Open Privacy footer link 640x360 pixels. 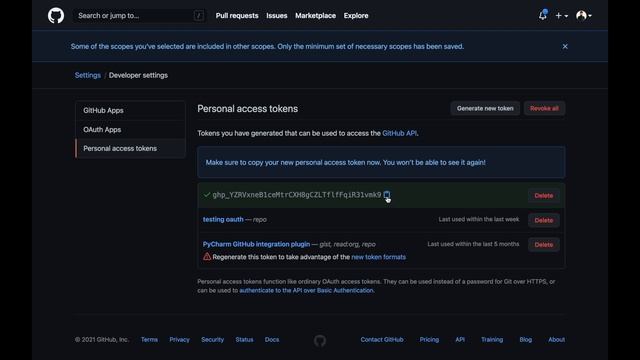[179, 340]
